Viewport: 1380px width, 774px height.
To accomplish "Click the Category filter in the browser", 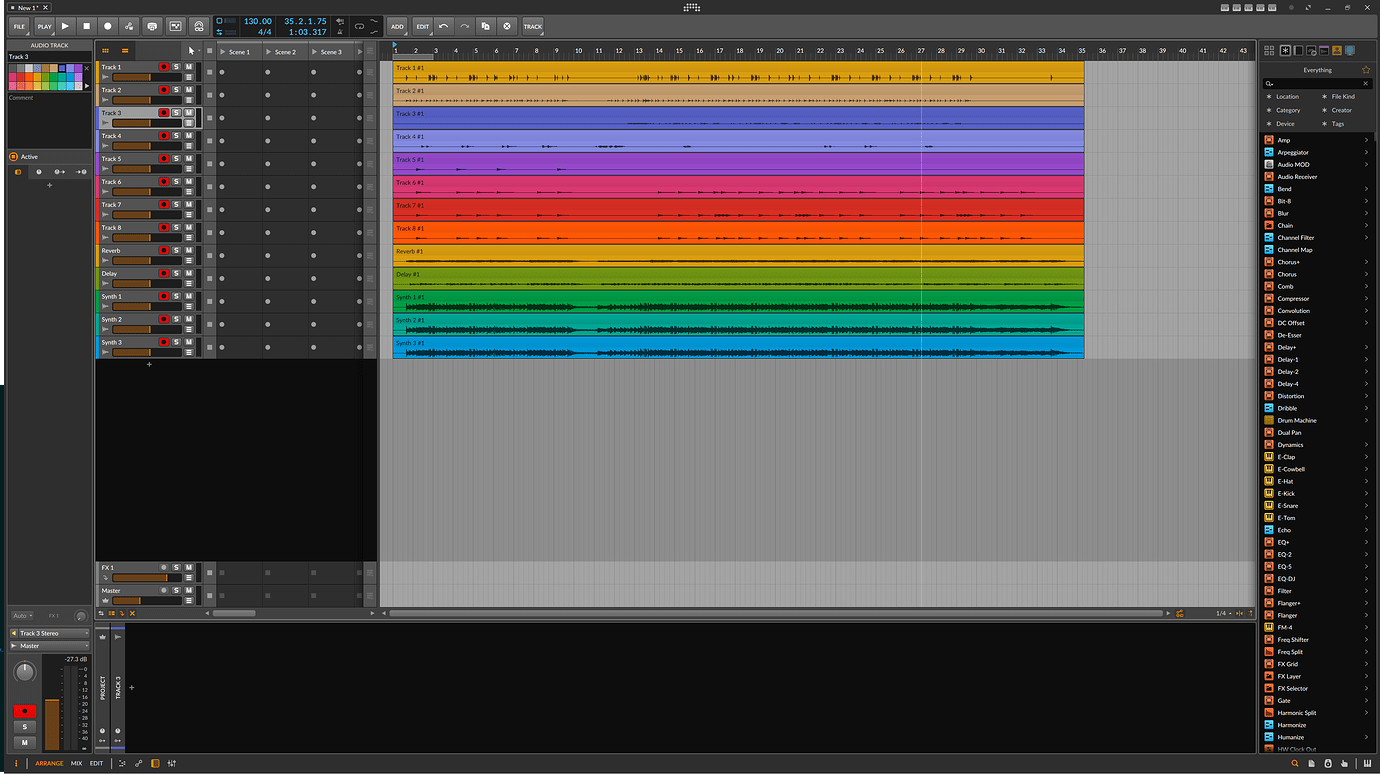I will (x=1288, y=110).
